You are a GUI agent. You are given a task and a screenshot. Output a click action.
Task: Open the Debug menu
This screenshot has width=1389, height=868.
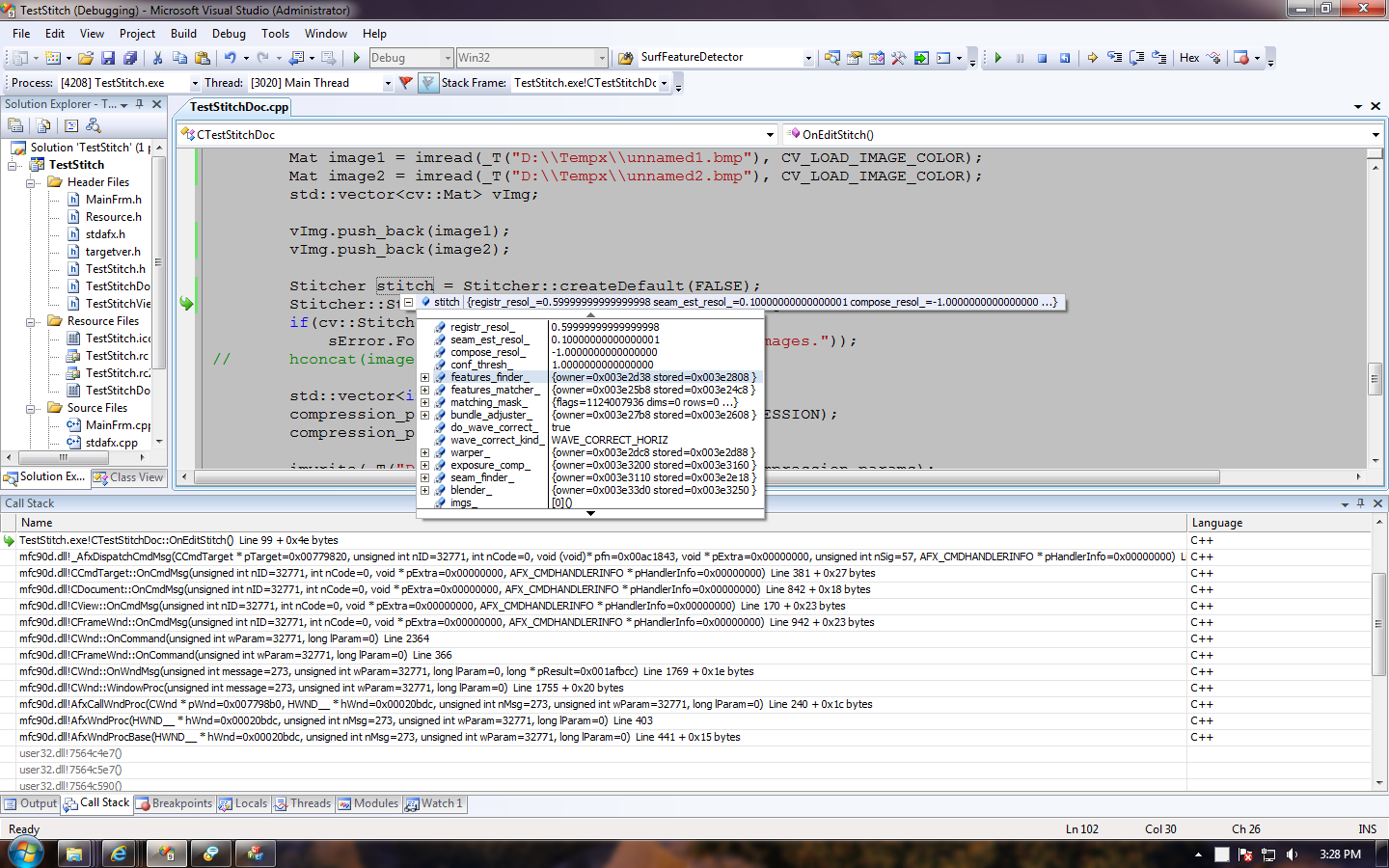tap(229, 34)
